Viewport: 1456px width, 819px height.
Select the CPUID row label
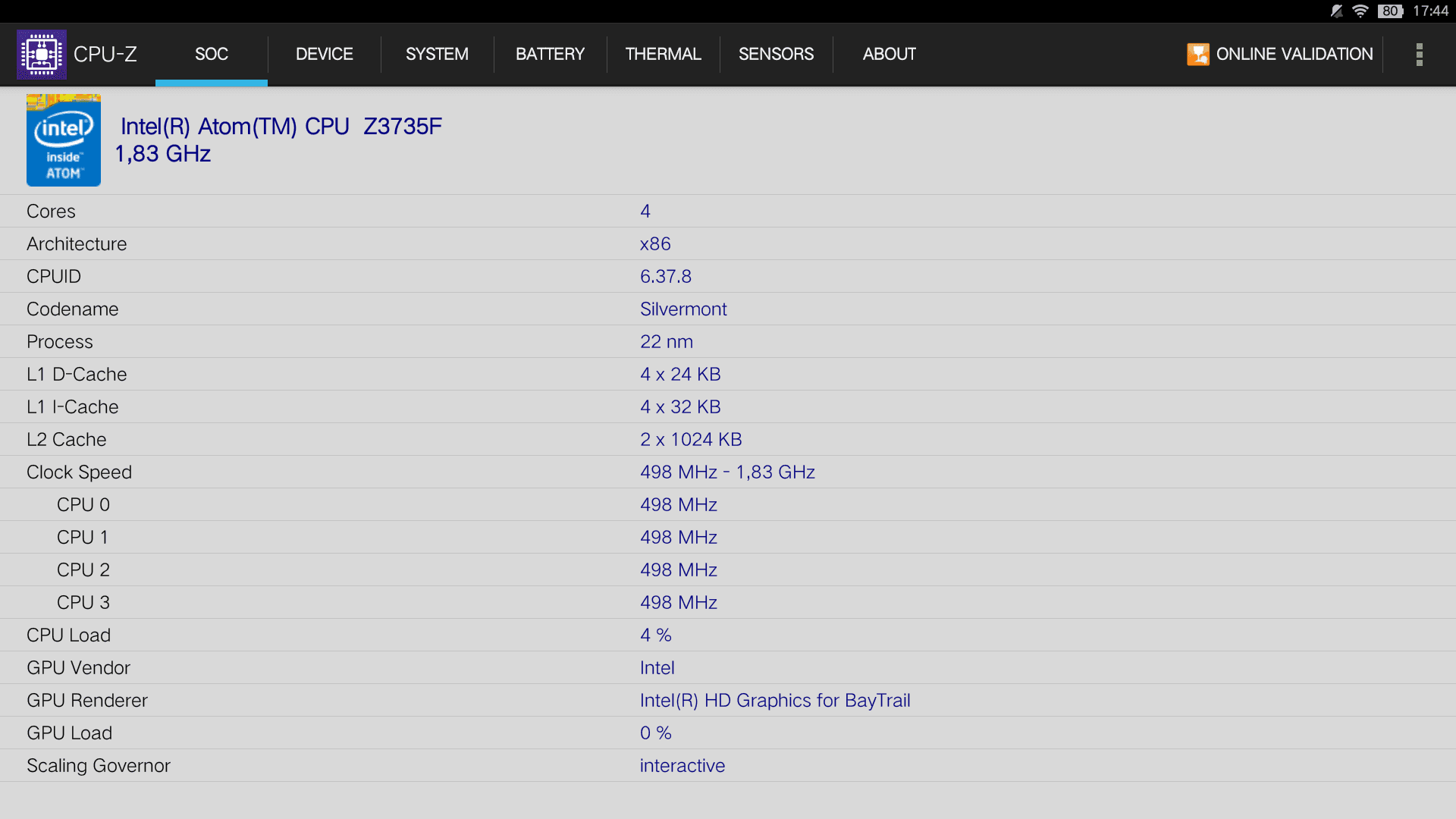pos(54,277)
